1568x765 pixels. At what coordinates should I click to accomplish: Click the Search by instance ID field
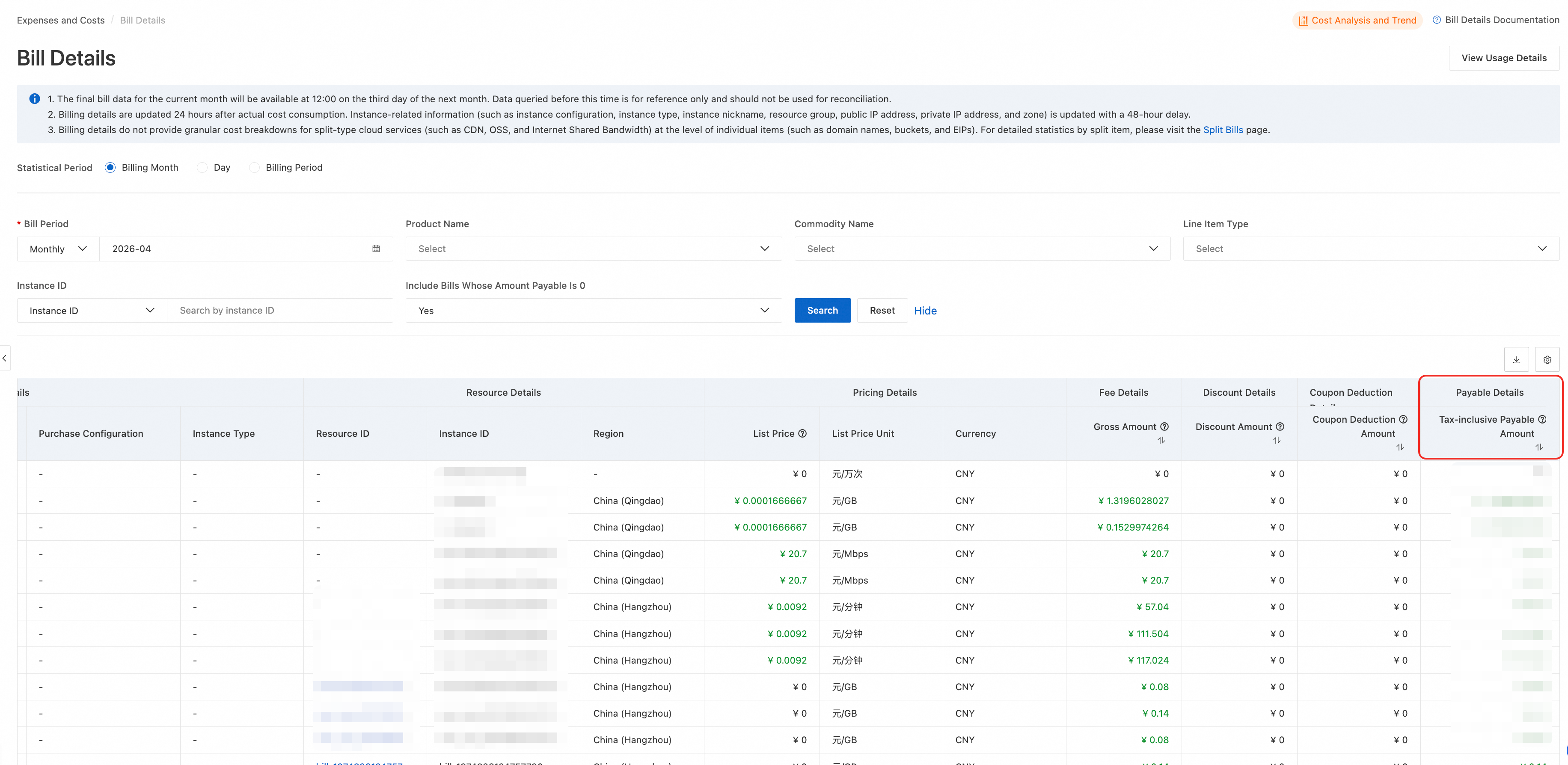click(x=280, y=310)
